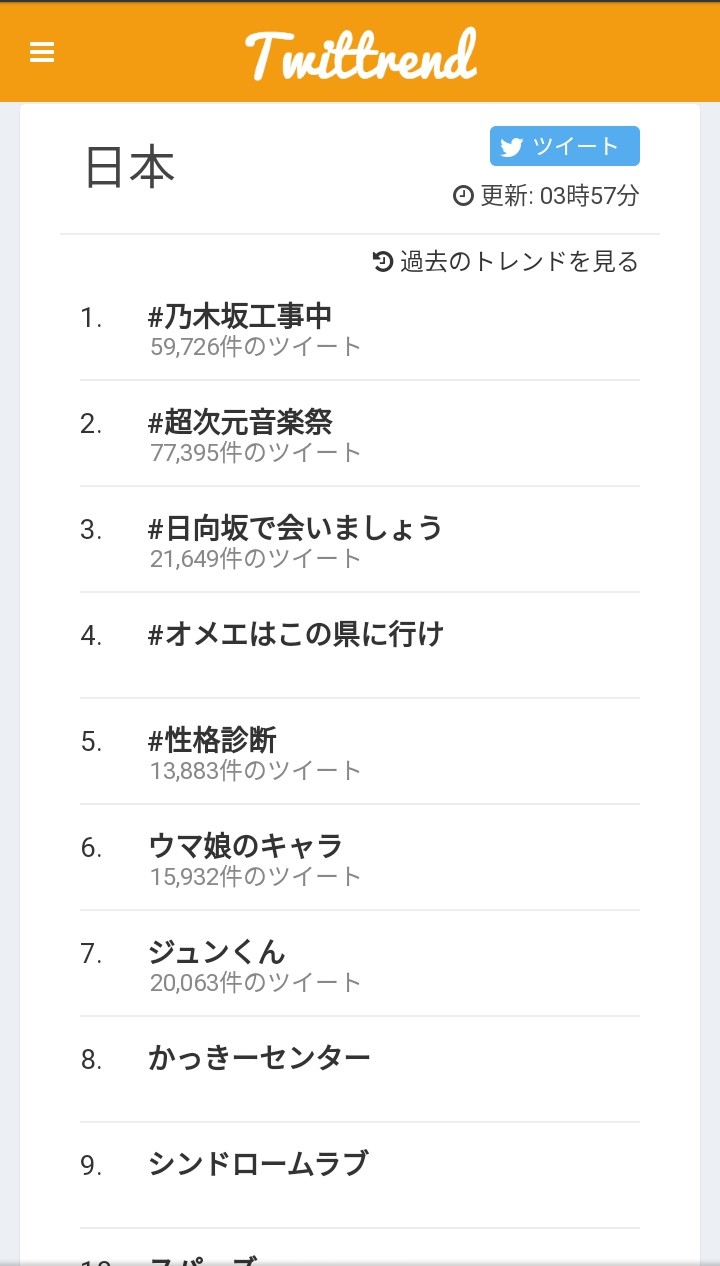
Task: Click the update time clock icon
Action: pyautogui.click(x=463, y=196)
